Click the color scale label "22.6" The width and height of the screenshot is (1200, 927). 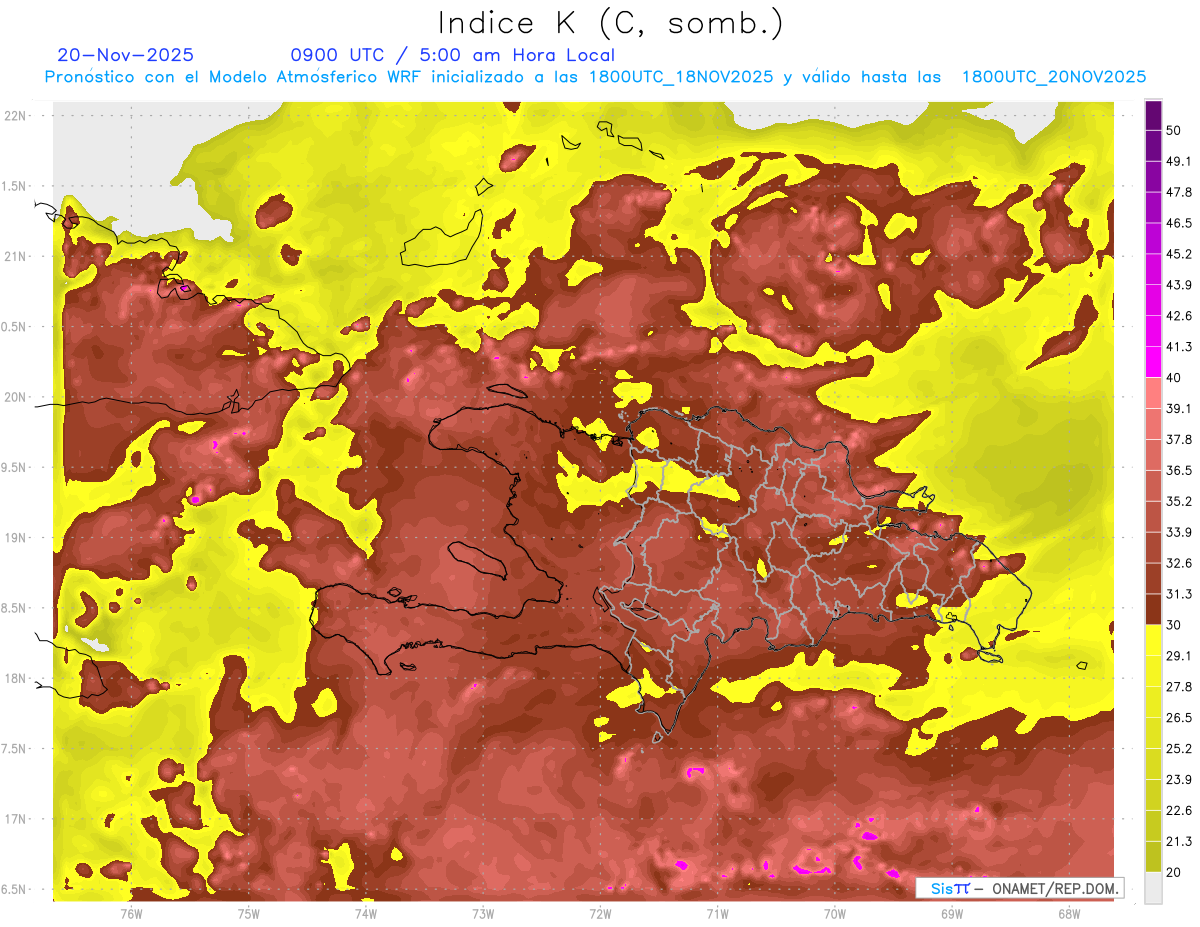(x=1179, y=811)
